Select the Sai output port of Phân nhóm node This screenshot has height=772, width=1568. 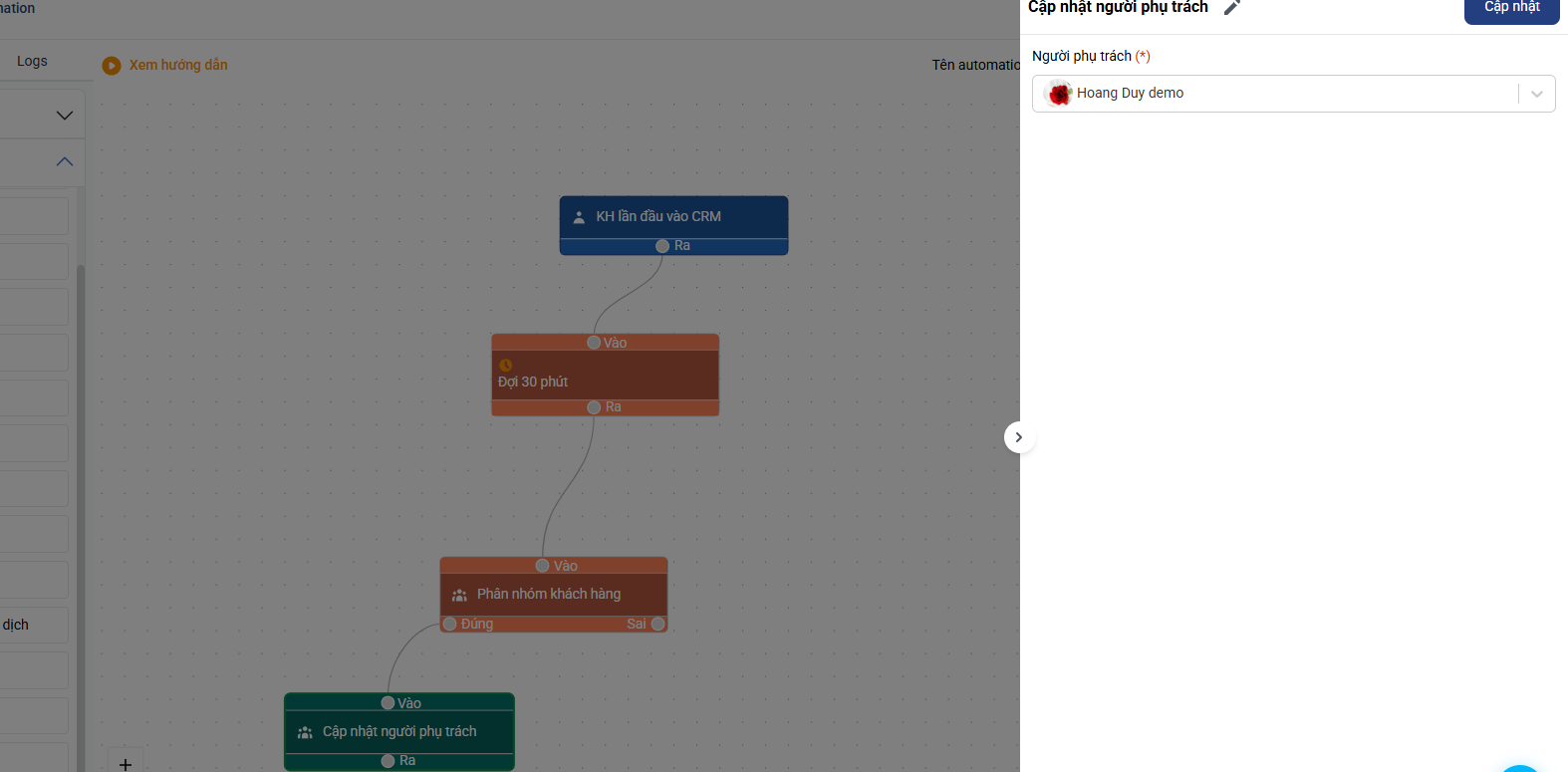click(657, 625)
